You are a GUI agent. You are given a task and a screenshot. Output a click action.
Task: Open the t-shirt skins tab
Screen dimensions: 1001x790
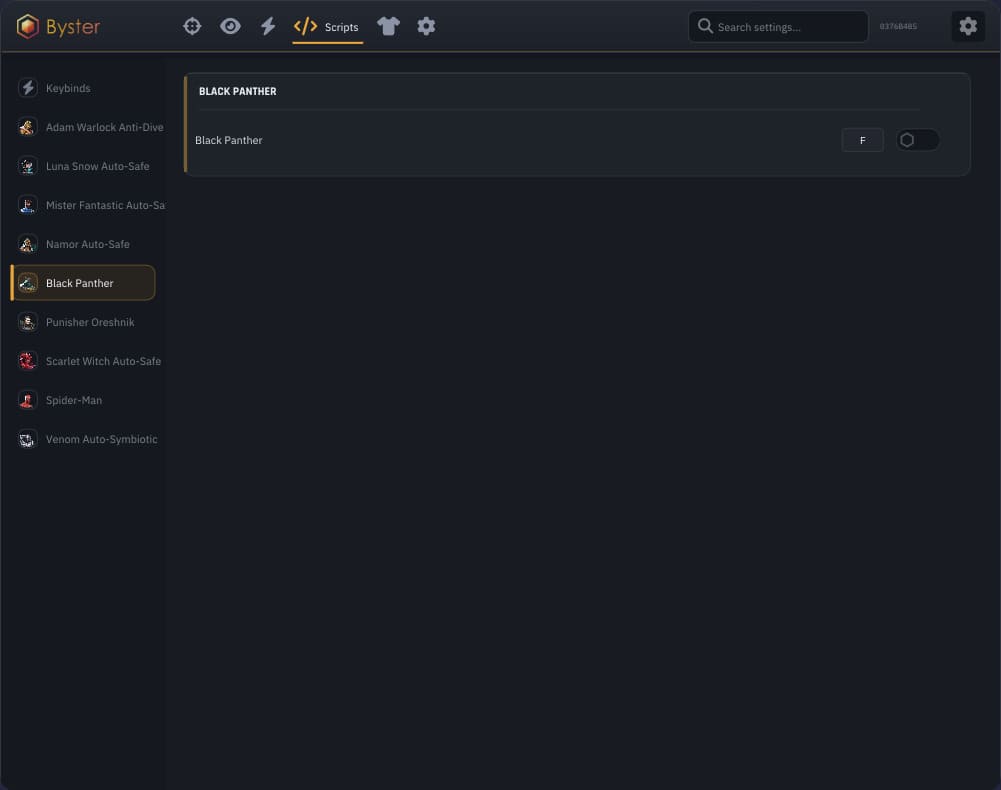(388, 26)
